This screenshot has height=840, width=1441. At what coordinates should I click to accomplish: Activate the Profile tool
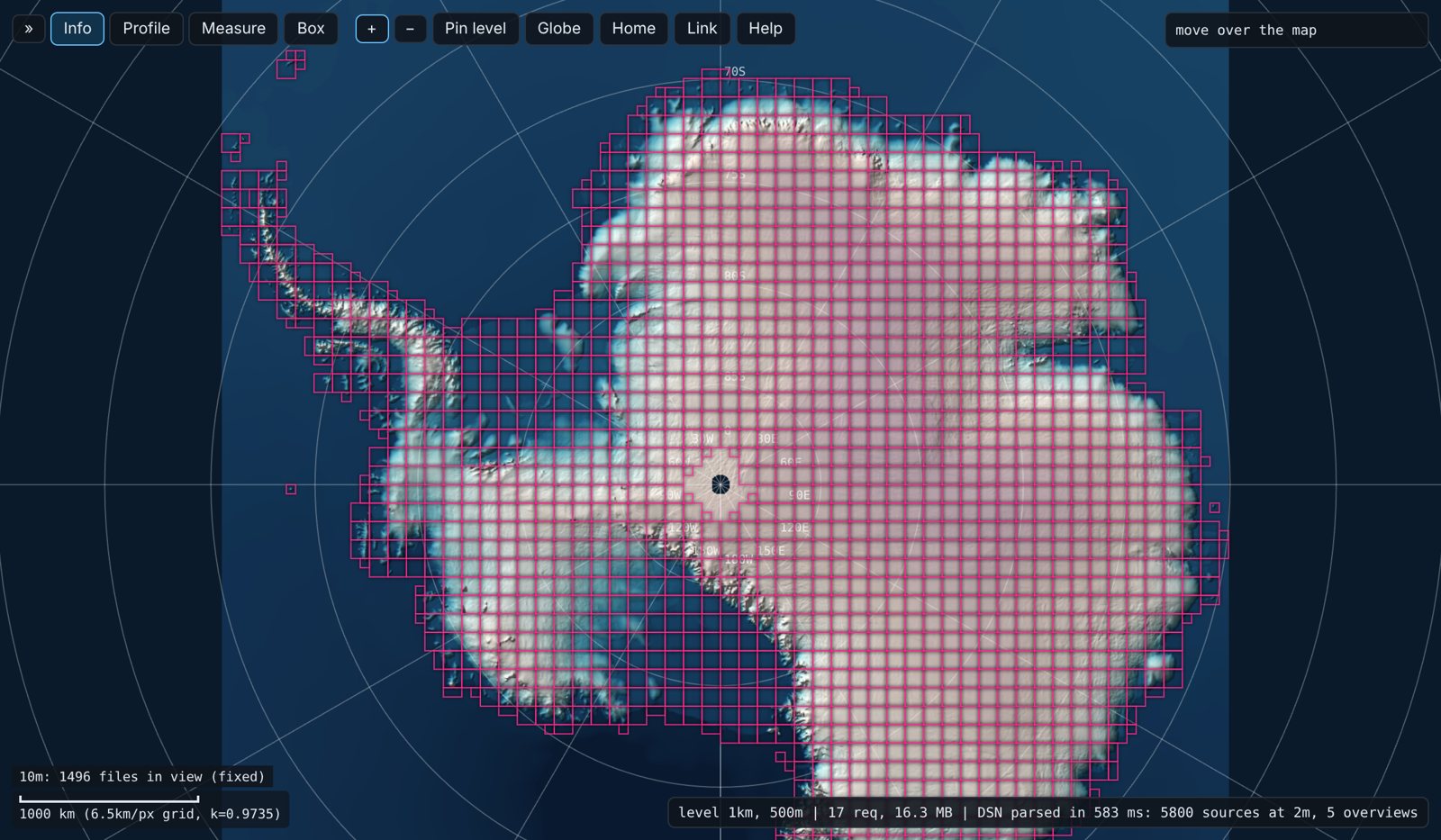(x=146, y=29)
